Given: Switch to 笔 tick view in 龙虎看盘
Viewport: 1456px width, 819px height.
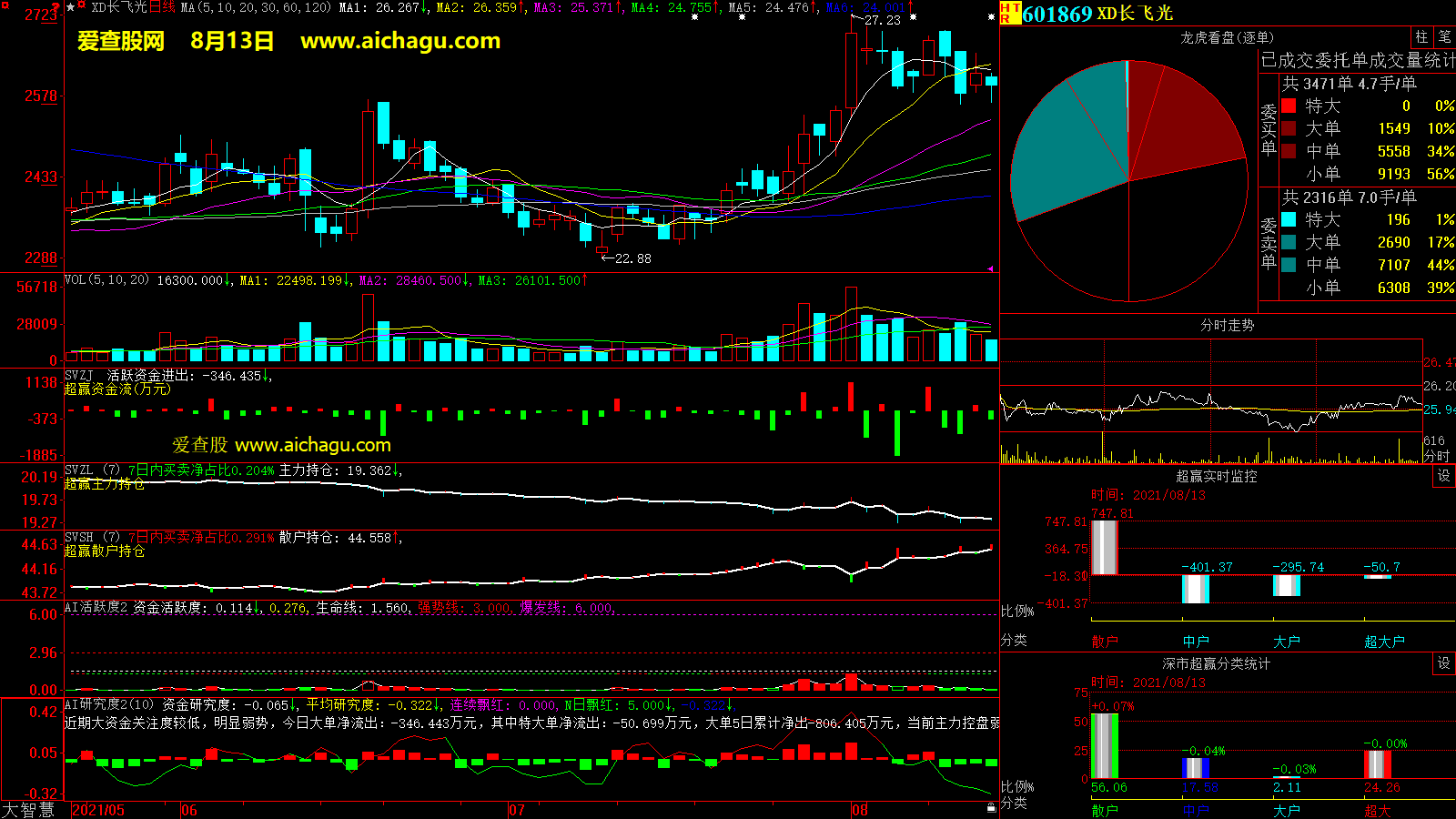Looking at the screenshot, I should (1444, 37).
